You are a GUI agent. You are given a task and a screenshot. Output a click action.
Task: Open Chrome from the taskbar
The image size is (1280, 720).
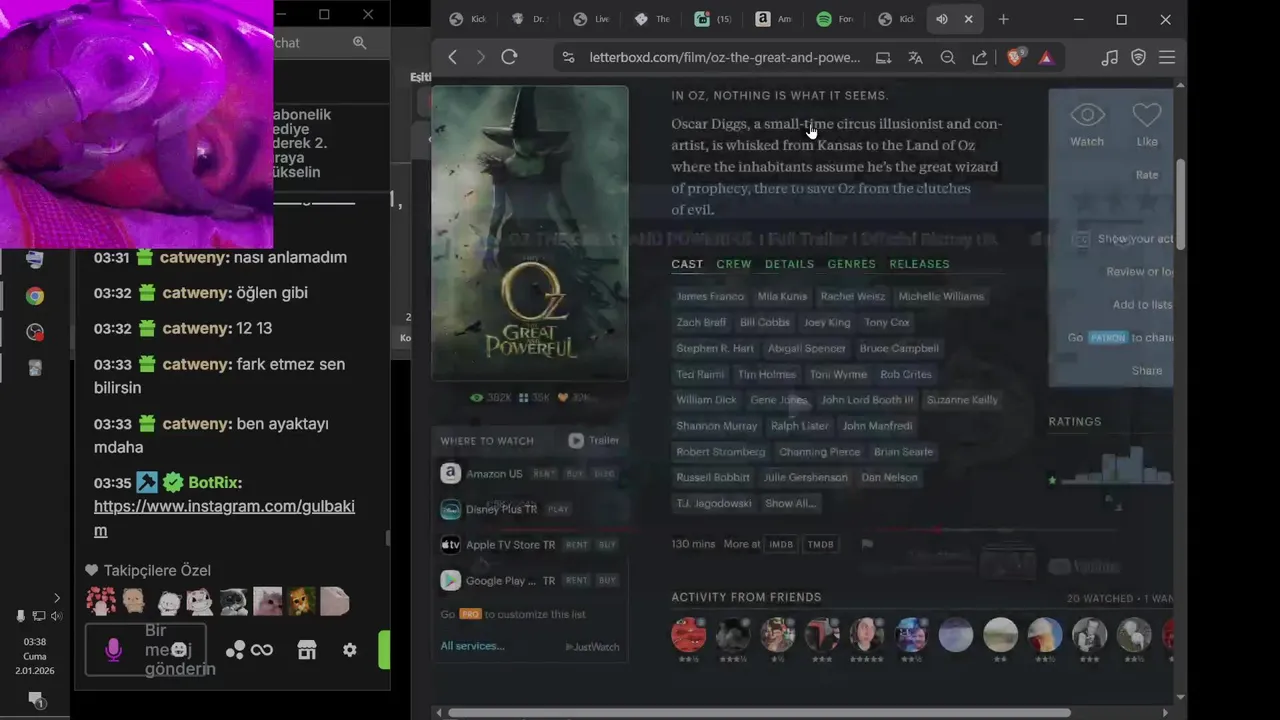point(35,296)
